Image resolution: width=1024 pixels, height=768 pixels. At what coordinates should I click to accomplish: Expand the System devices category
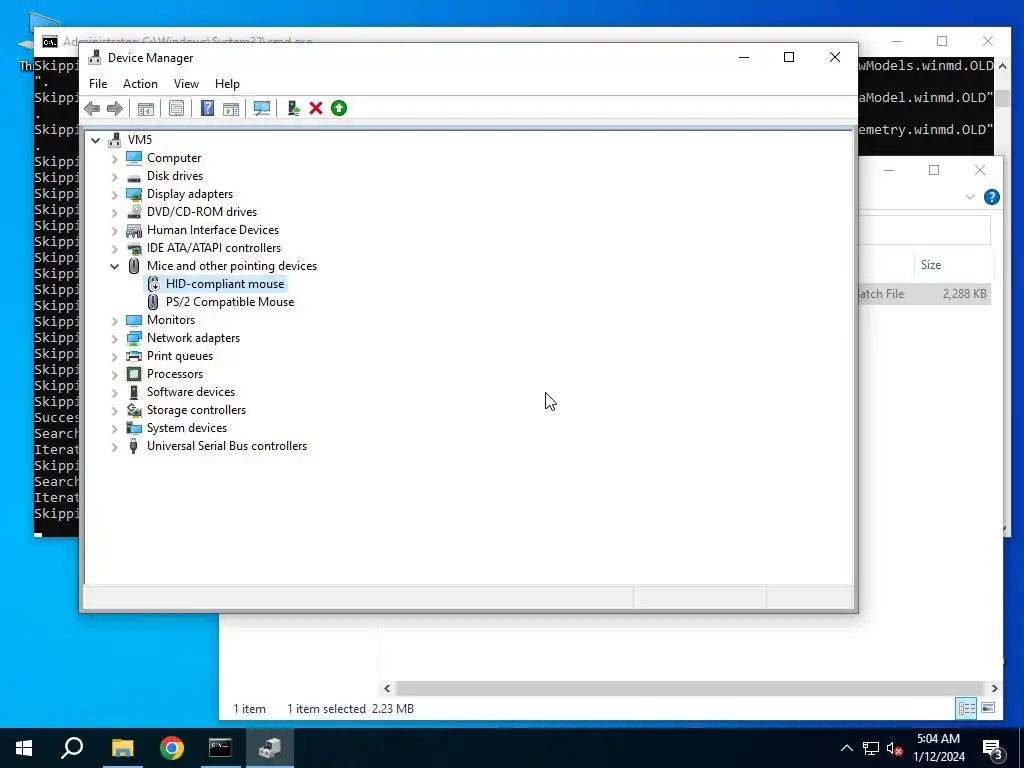tap(114, 428)
